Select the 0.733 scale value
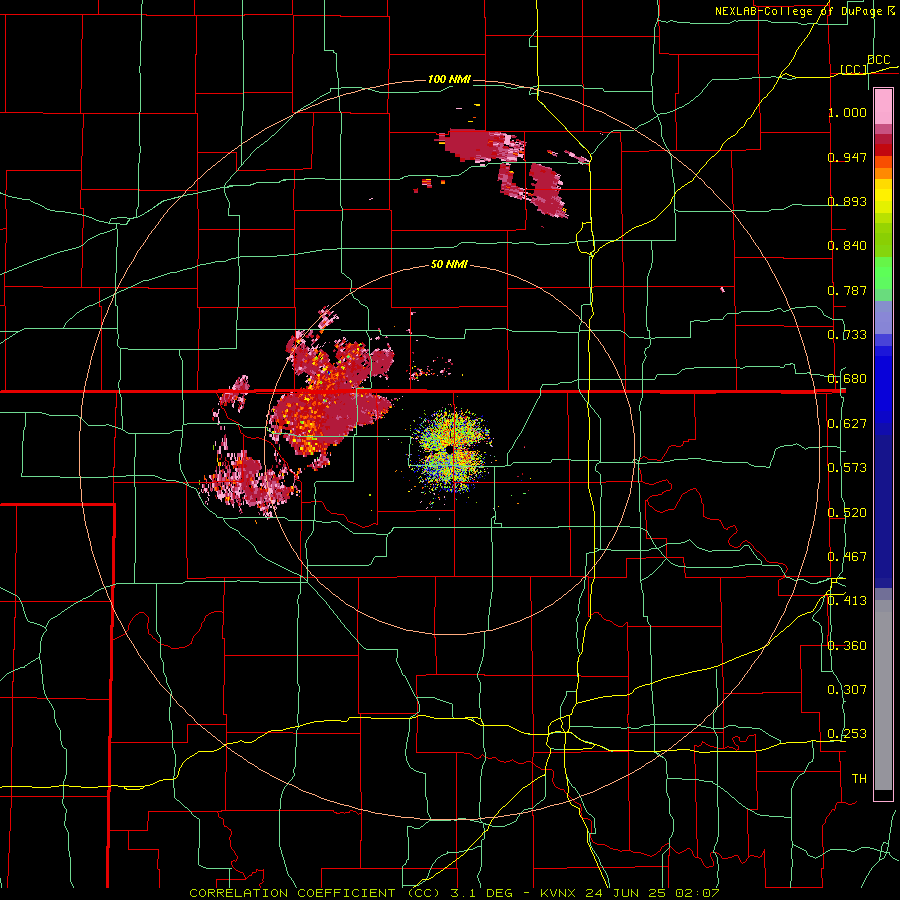The width and height of the screenshot is (900, 900). point(847,335)
